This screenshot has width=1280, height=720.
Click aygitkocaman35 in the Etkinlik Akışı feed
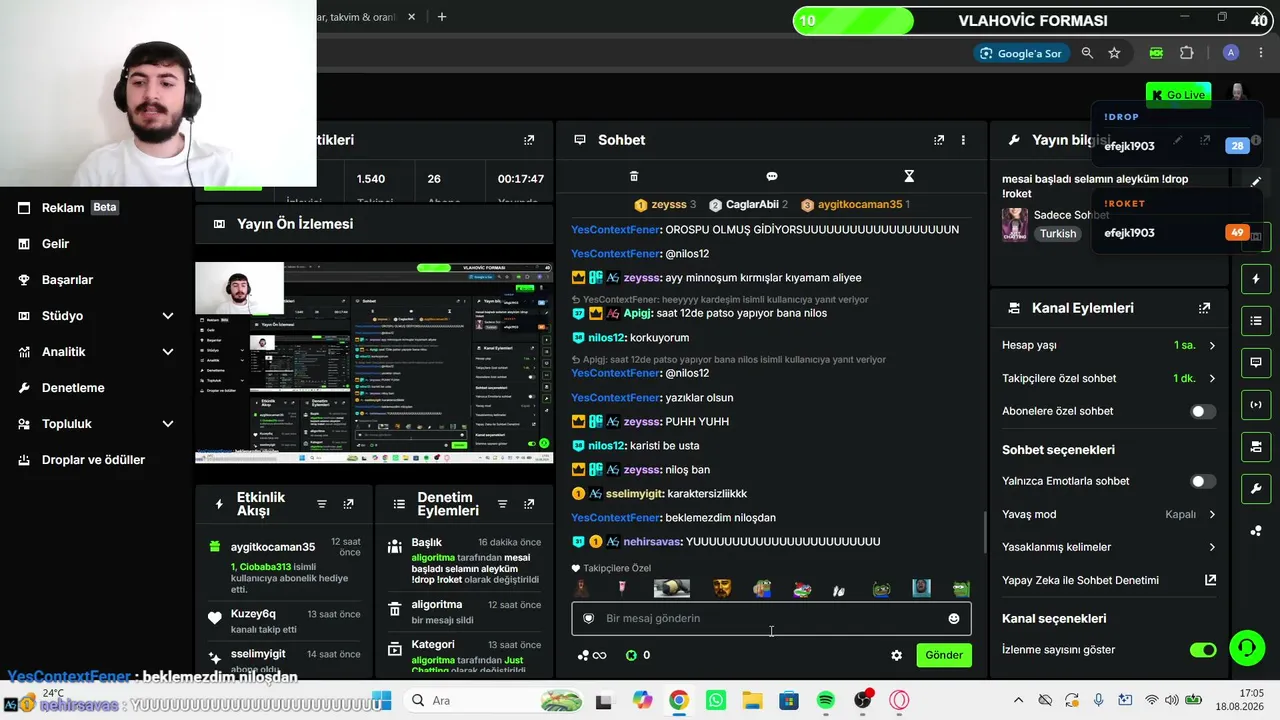coord(273,547)
